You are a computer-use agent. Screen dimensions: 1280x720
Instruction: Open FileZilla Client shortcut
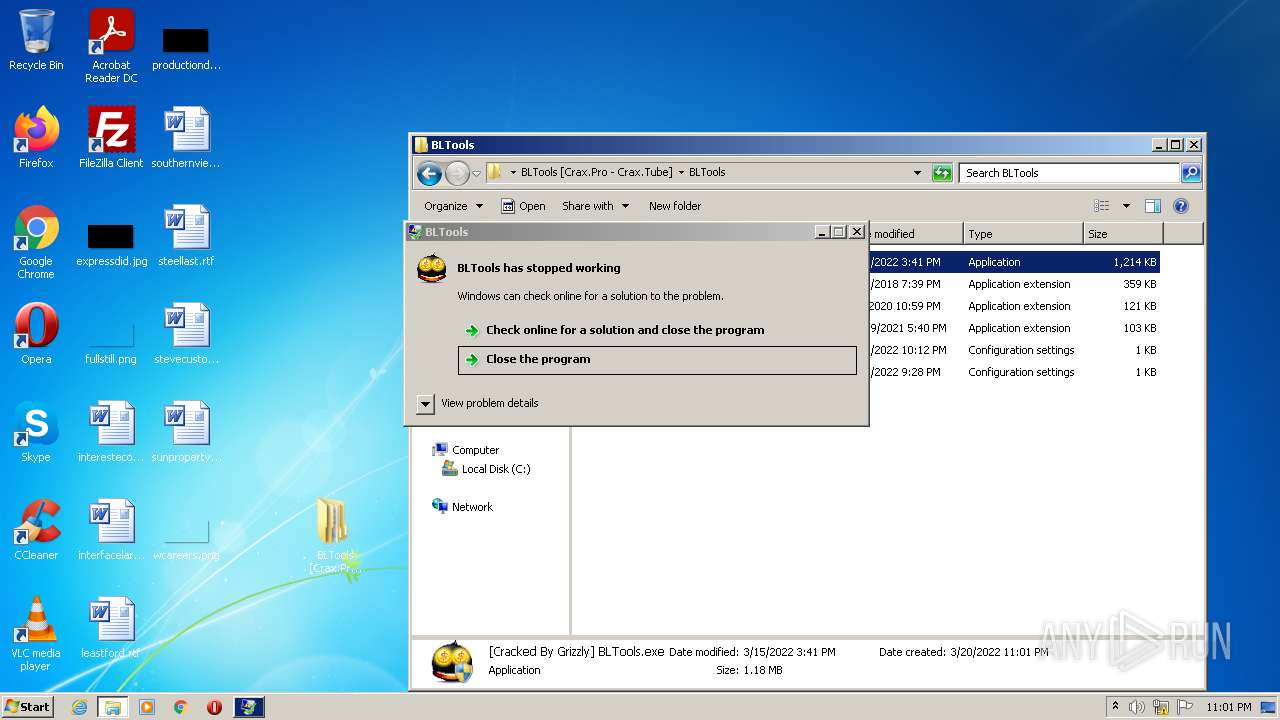pos(111,138)
